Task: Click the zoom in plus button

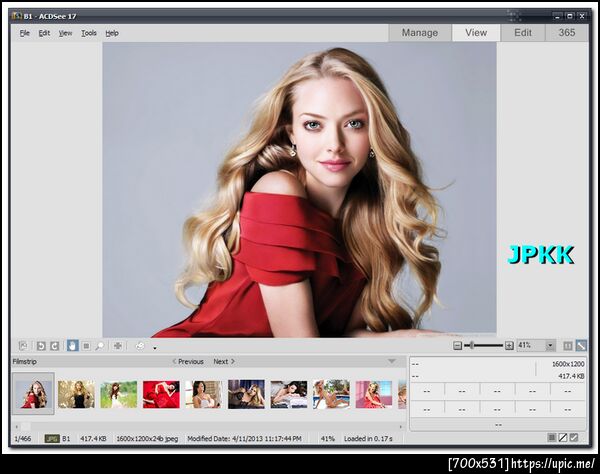Action: (509, 346)
